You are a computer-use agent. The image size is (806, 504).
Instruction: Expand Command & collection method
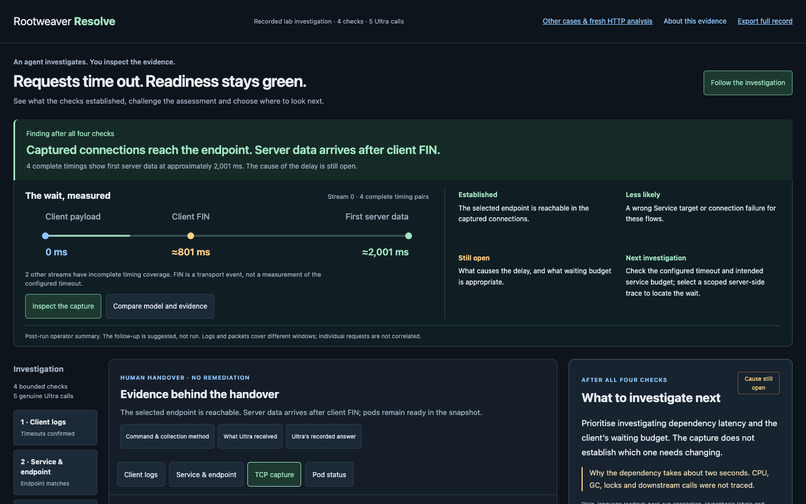tap(167, 436)
